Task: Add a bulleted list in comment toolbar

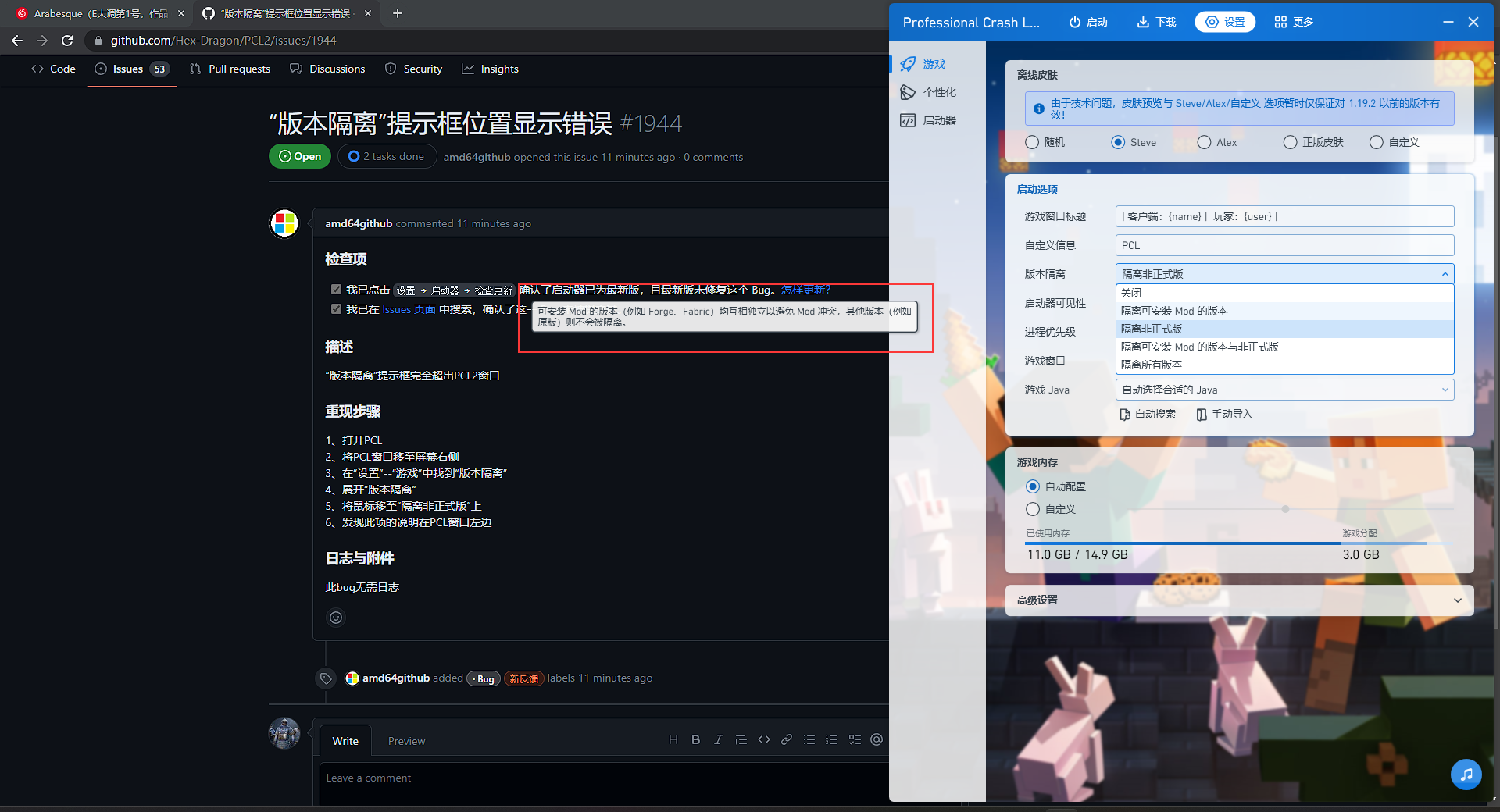Action: coord(809,739)
